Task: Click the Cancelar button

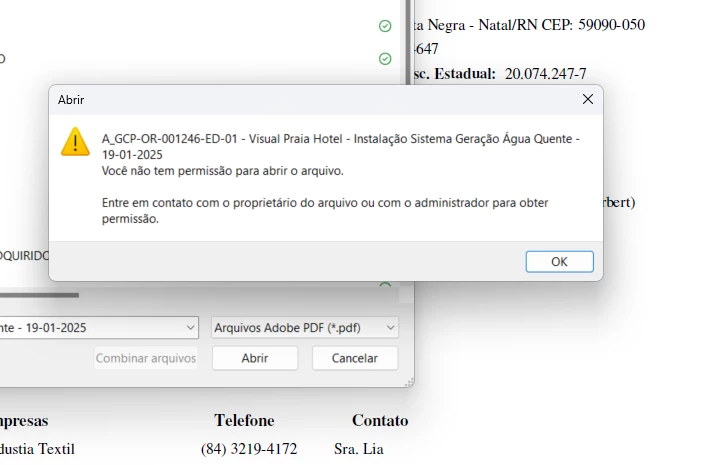Action: click(x=355, y=358)
